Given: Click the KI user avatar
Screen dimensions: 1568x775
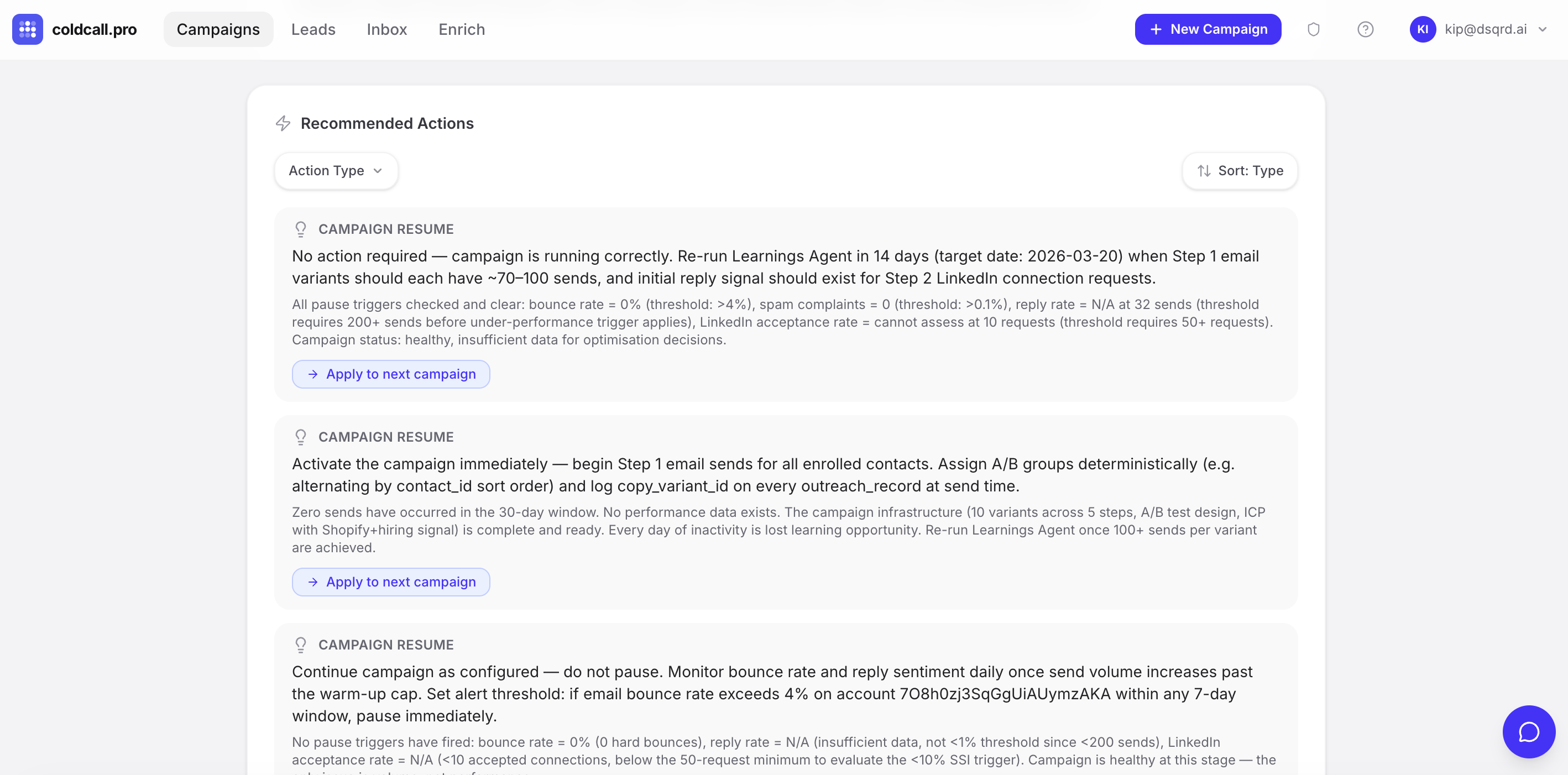Looking at the screenshot, I should (1422, 29).
